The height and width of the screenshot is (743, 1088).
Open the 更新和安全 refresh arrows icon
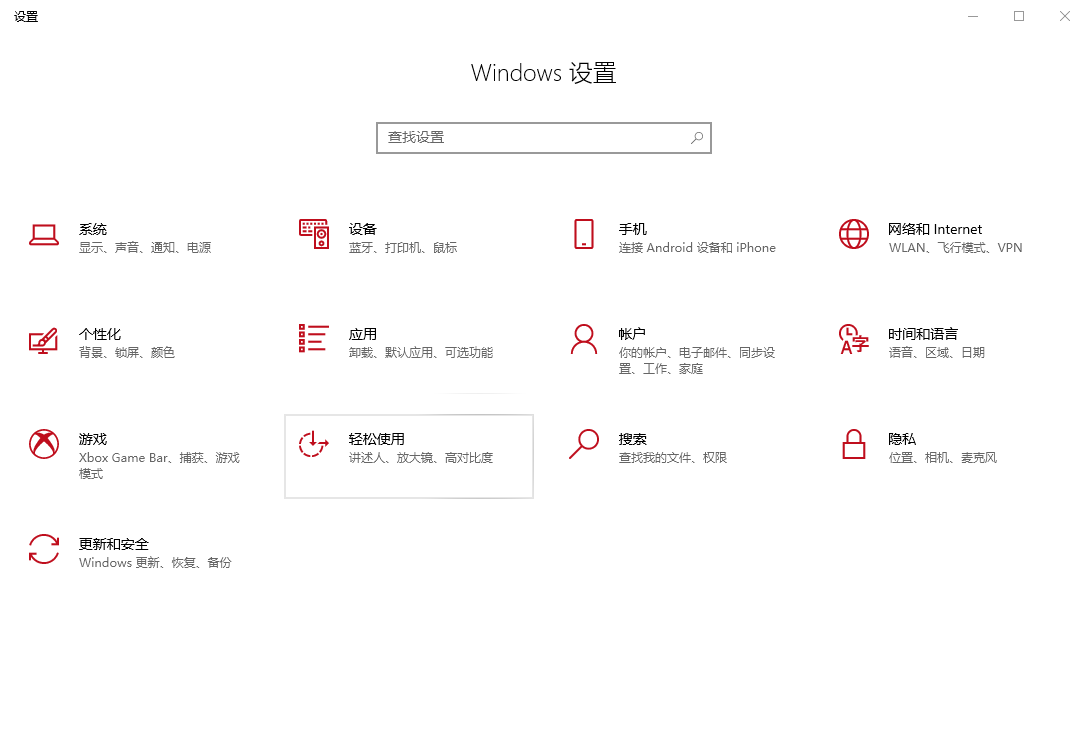44,549
